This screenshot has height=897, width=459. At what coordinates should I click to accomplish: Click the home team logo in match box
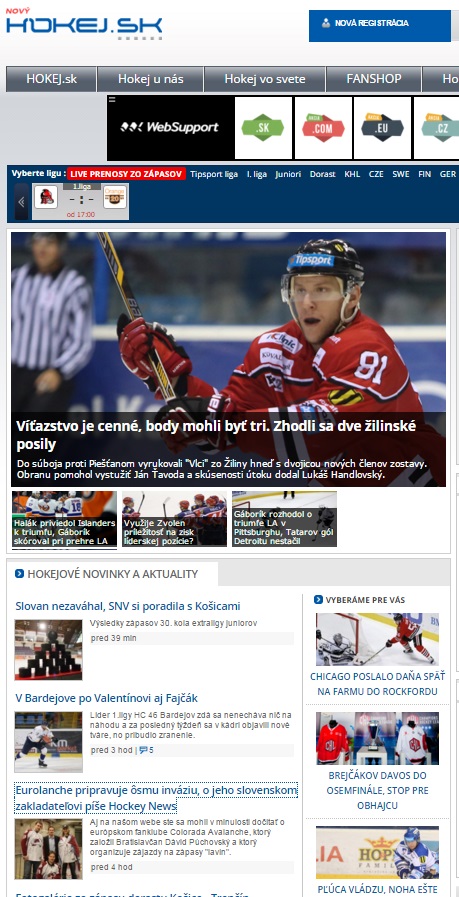[45, 198]
